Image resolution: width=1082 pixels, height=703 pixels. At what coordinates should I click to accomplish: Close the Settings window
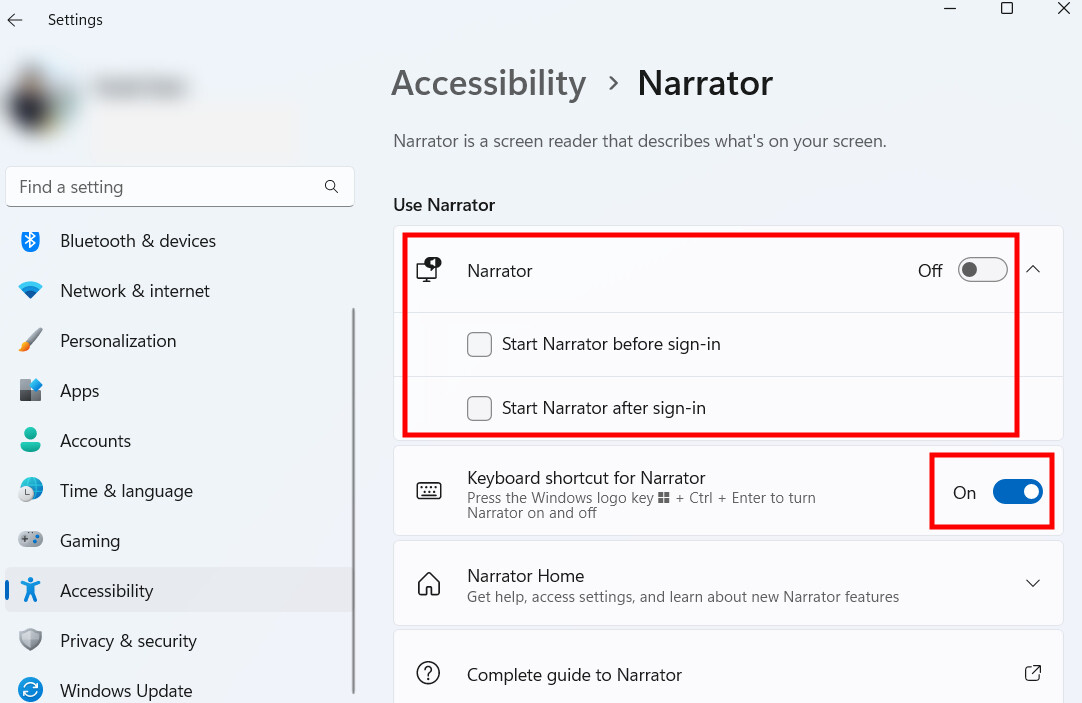coord(1064,8)
